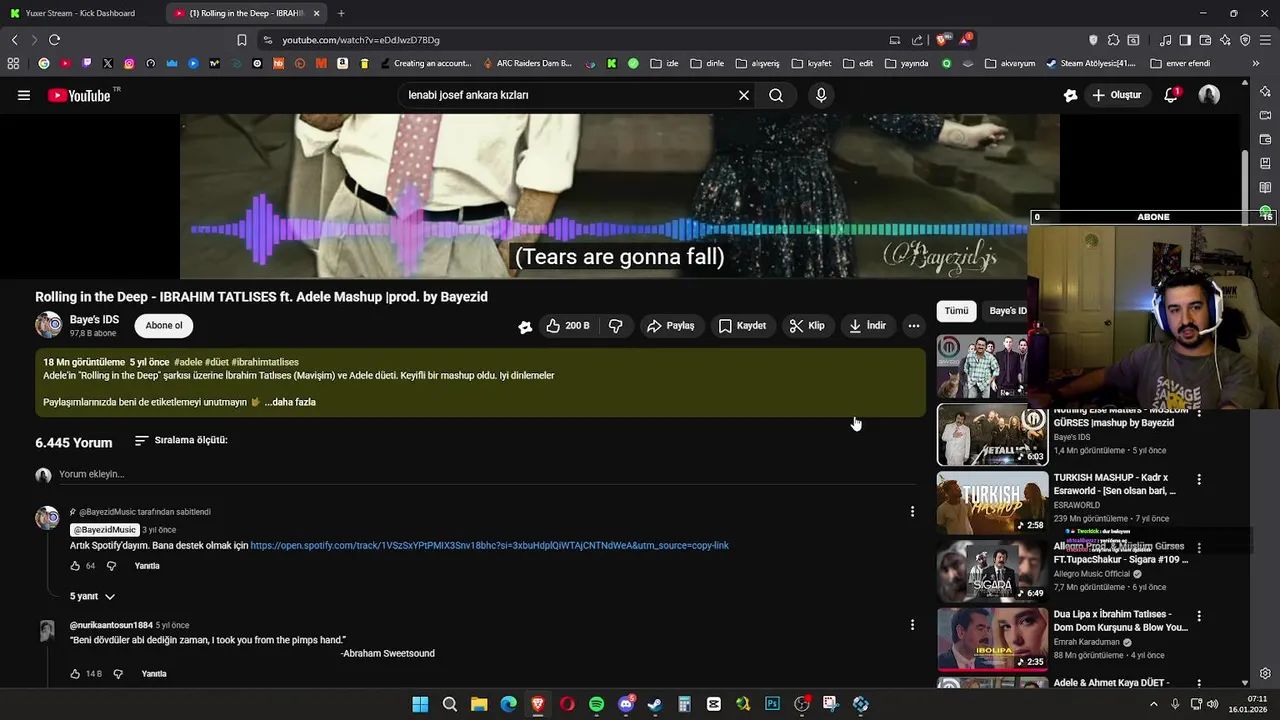Expand the 5 yanıt replies
This screenshot has height=720, width=1280.
coord(92,596)
